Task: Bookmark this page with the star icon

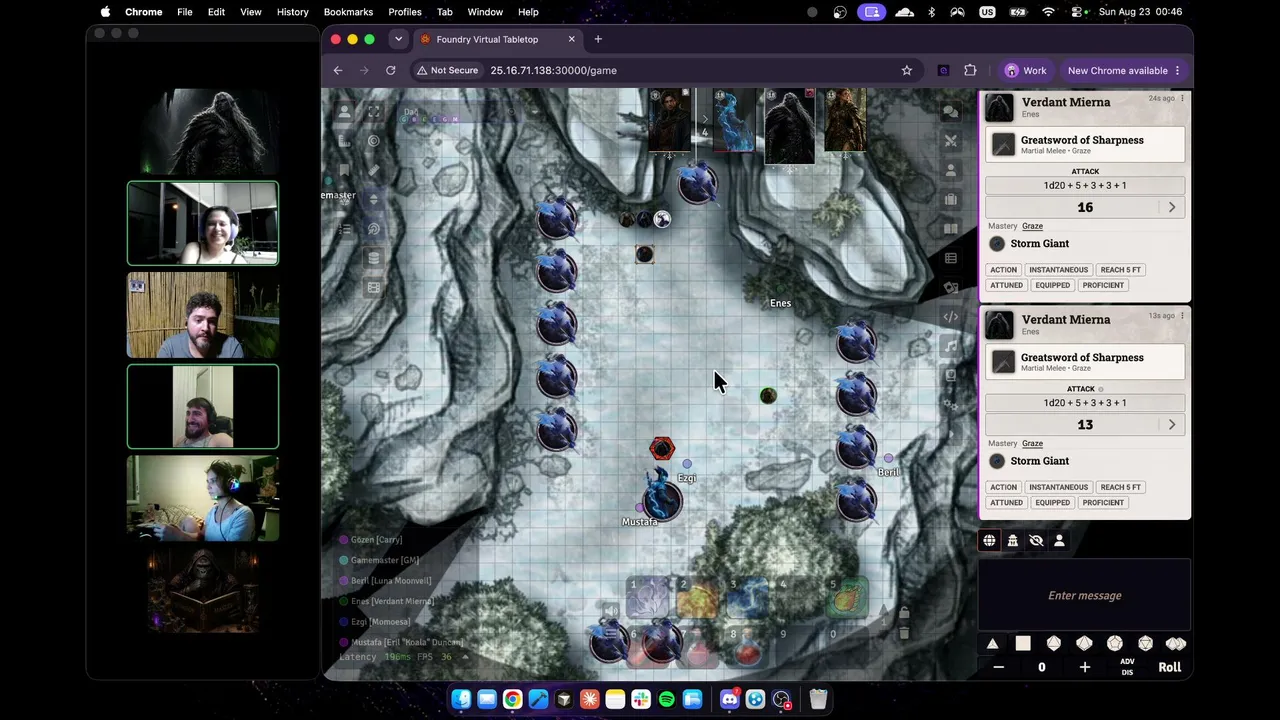Action: (x=907, y=70)
